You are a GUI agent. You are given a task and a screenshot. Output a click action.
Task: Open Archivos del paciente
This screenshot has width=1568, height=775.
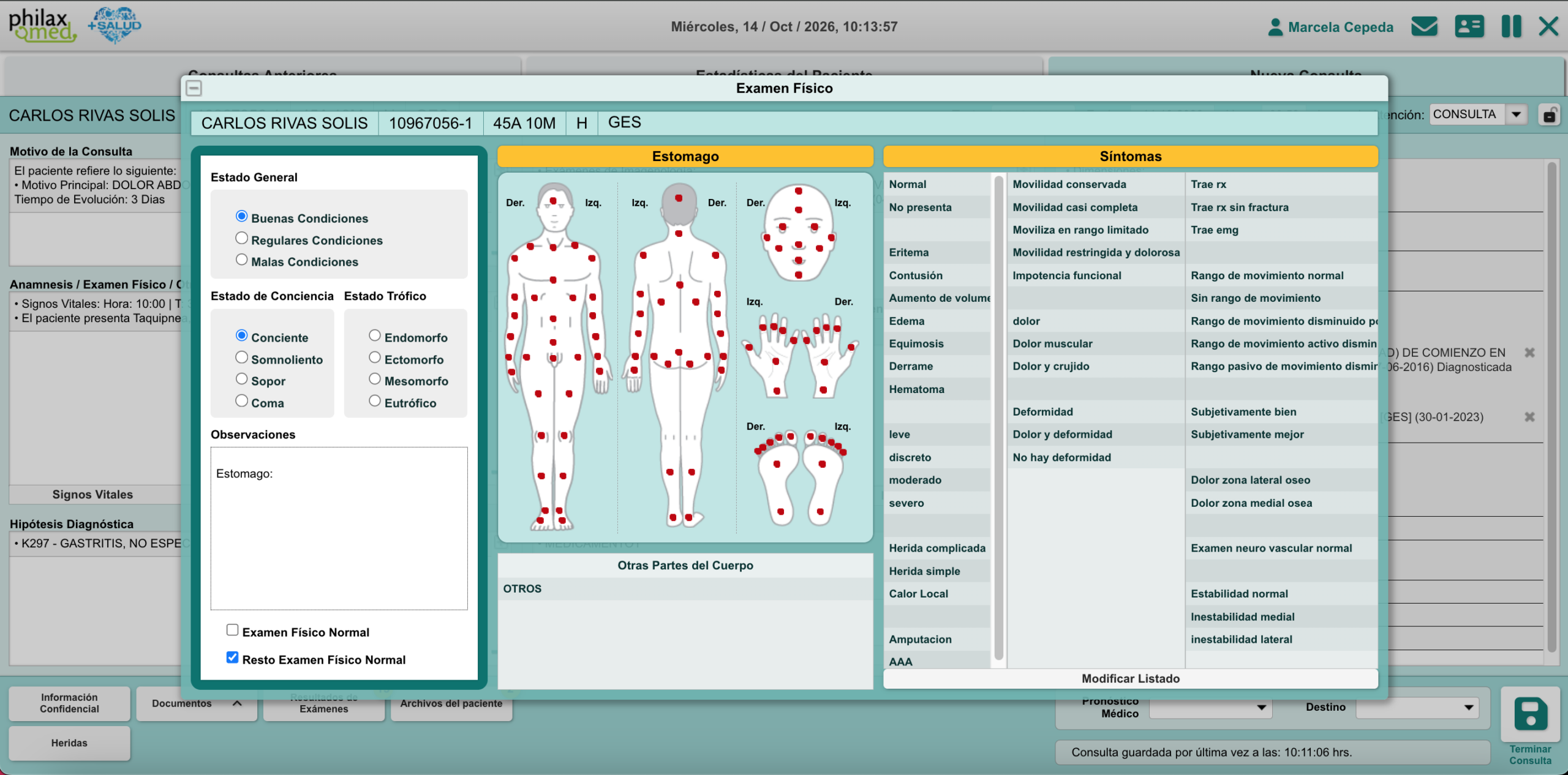tap(451, 704)
